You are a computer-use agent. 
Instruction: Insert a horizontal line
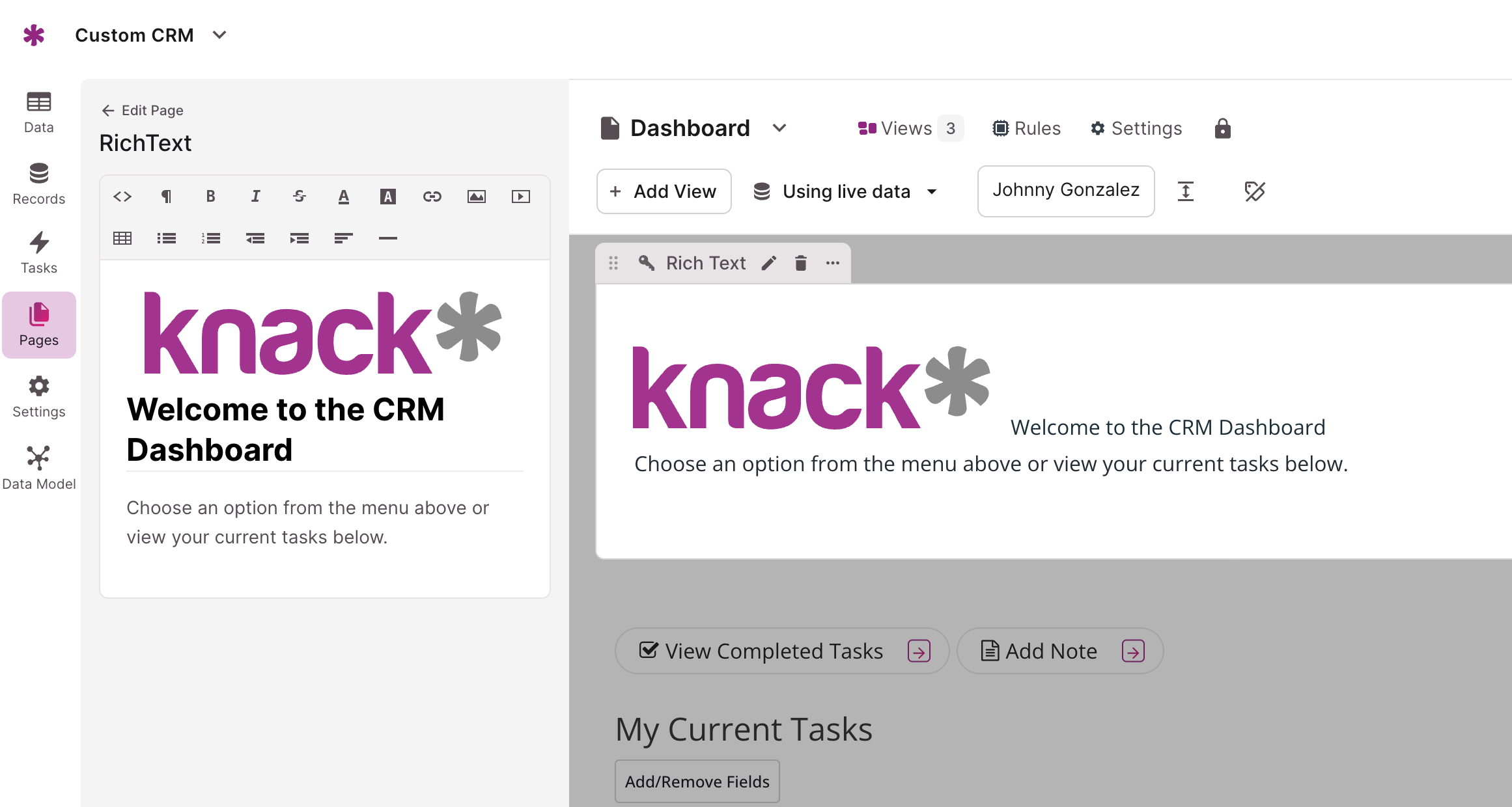point(388,238)
